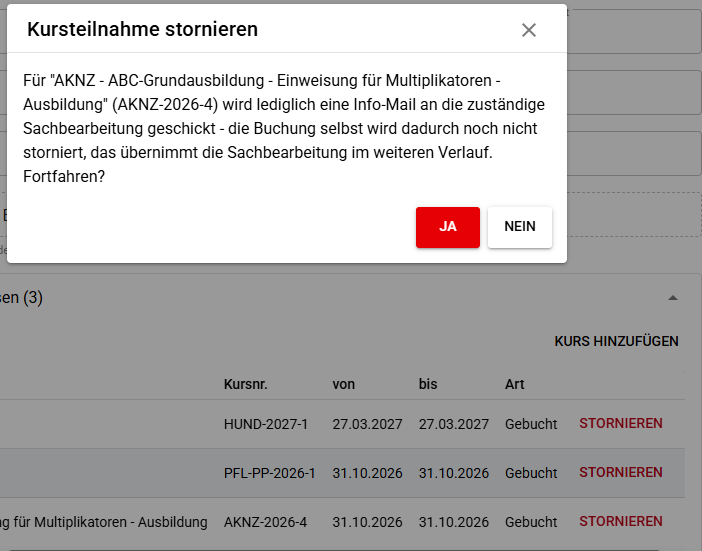
Task: Confirm cancellation with the red JA button
Action: [448, 227]
